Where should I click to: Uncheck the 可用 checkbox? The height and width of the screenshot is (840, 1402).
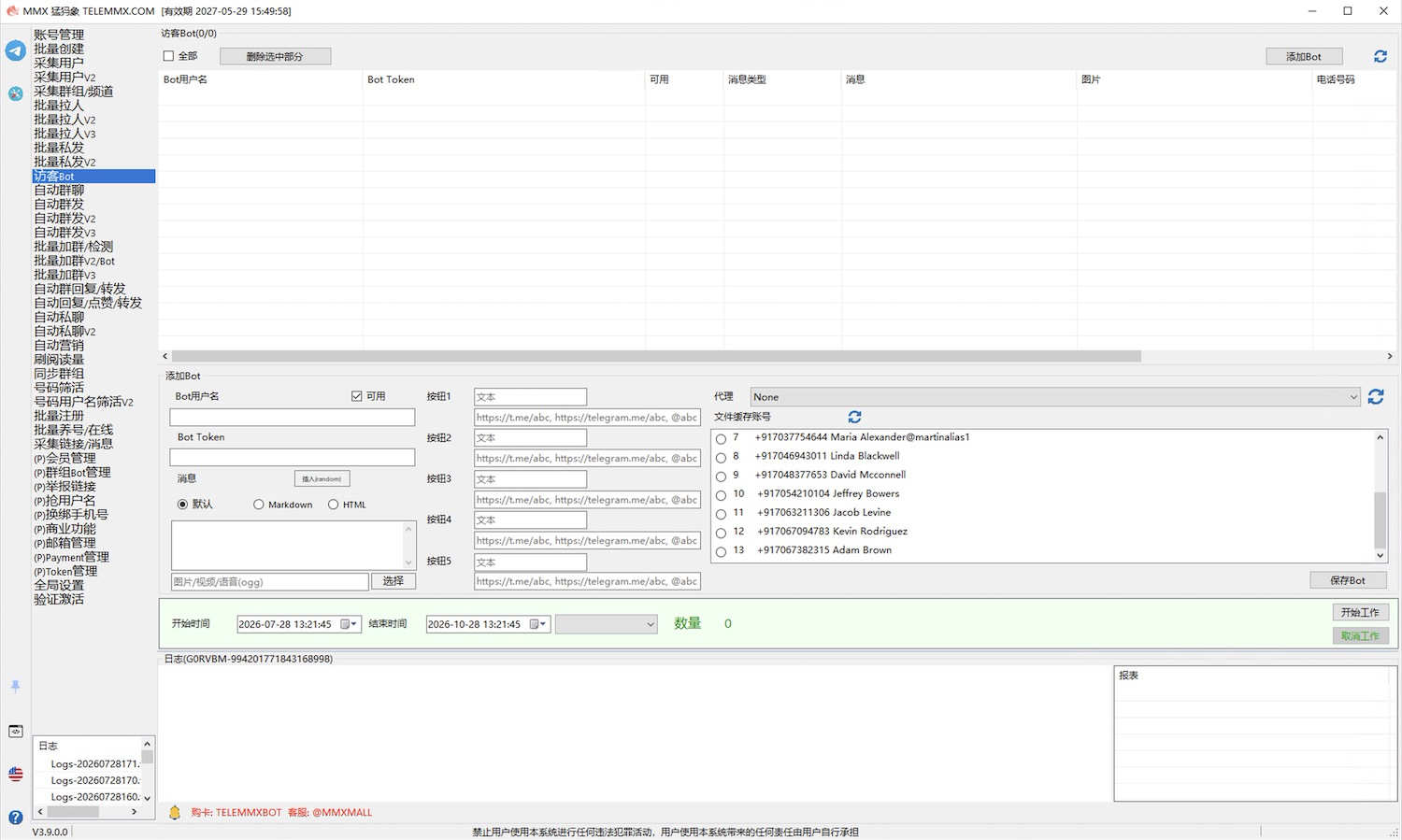pyautogui.click(x=356, y=396)
